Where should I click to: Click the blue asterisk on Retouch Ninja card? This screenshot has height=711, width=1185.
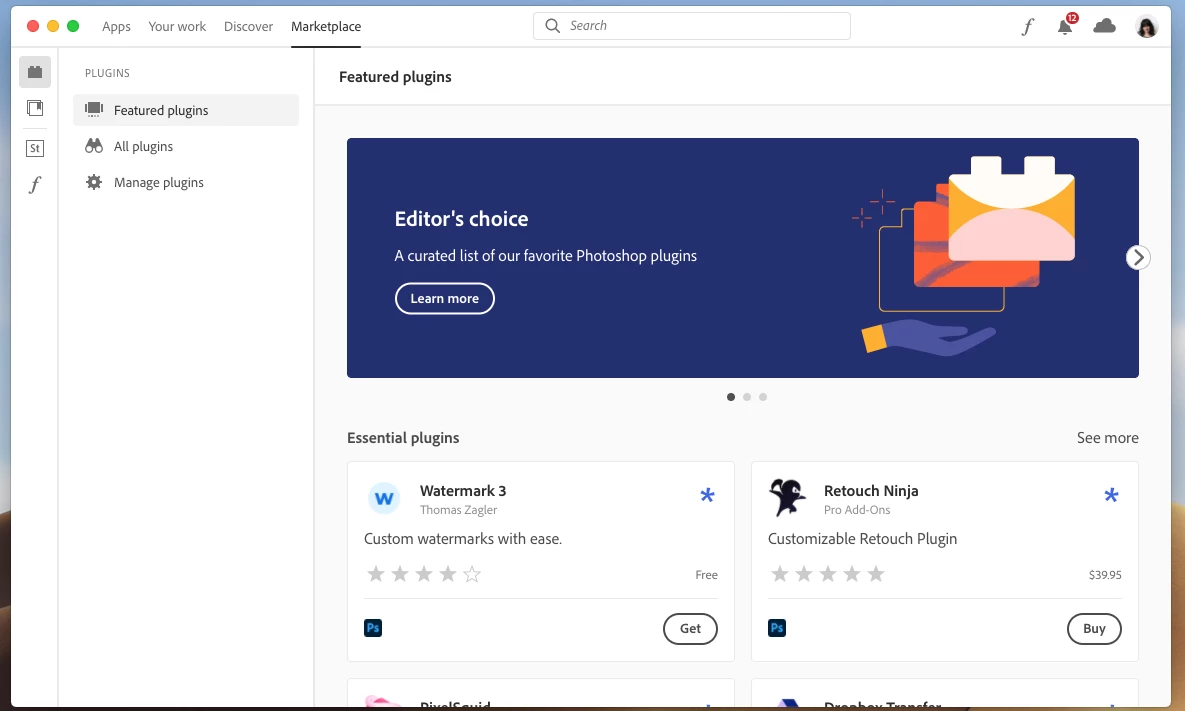point(1111,495)
